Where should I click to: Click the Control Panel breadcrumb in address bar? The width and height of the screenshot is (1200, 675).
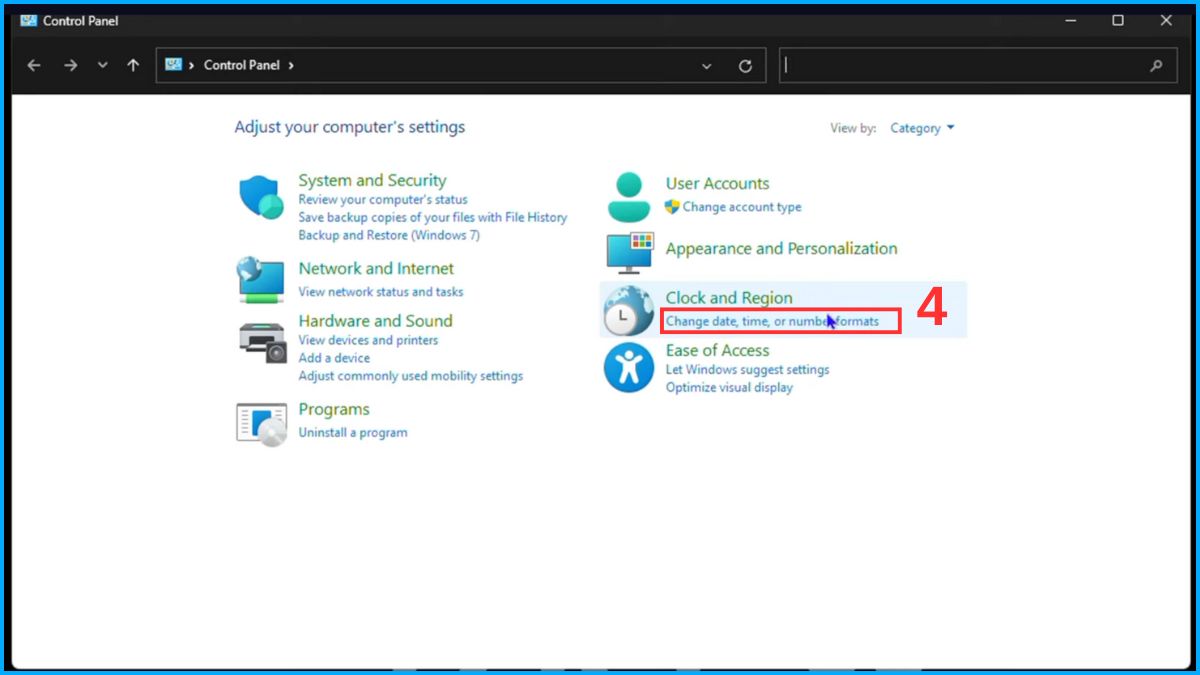[x=243, y=65]
